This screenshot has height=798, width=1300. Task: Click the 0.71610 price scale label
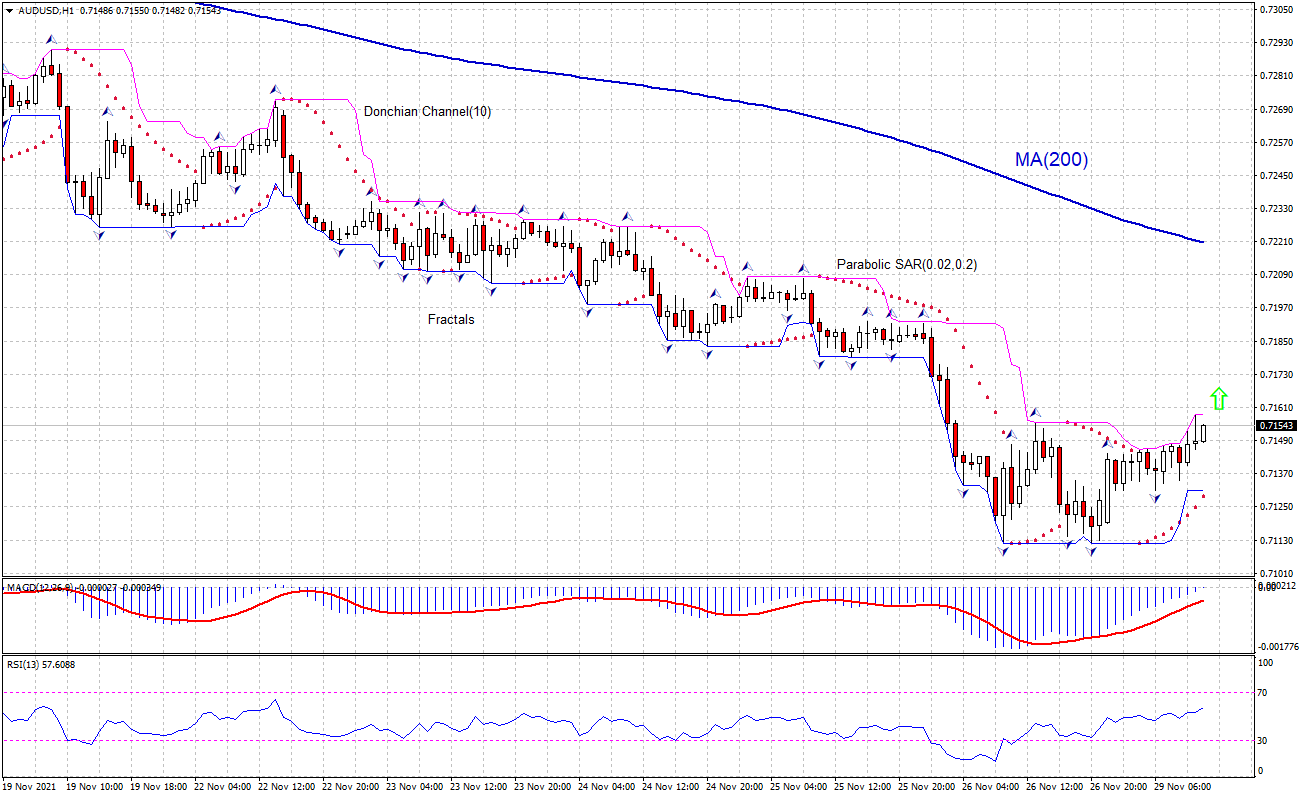[1276, 408]
